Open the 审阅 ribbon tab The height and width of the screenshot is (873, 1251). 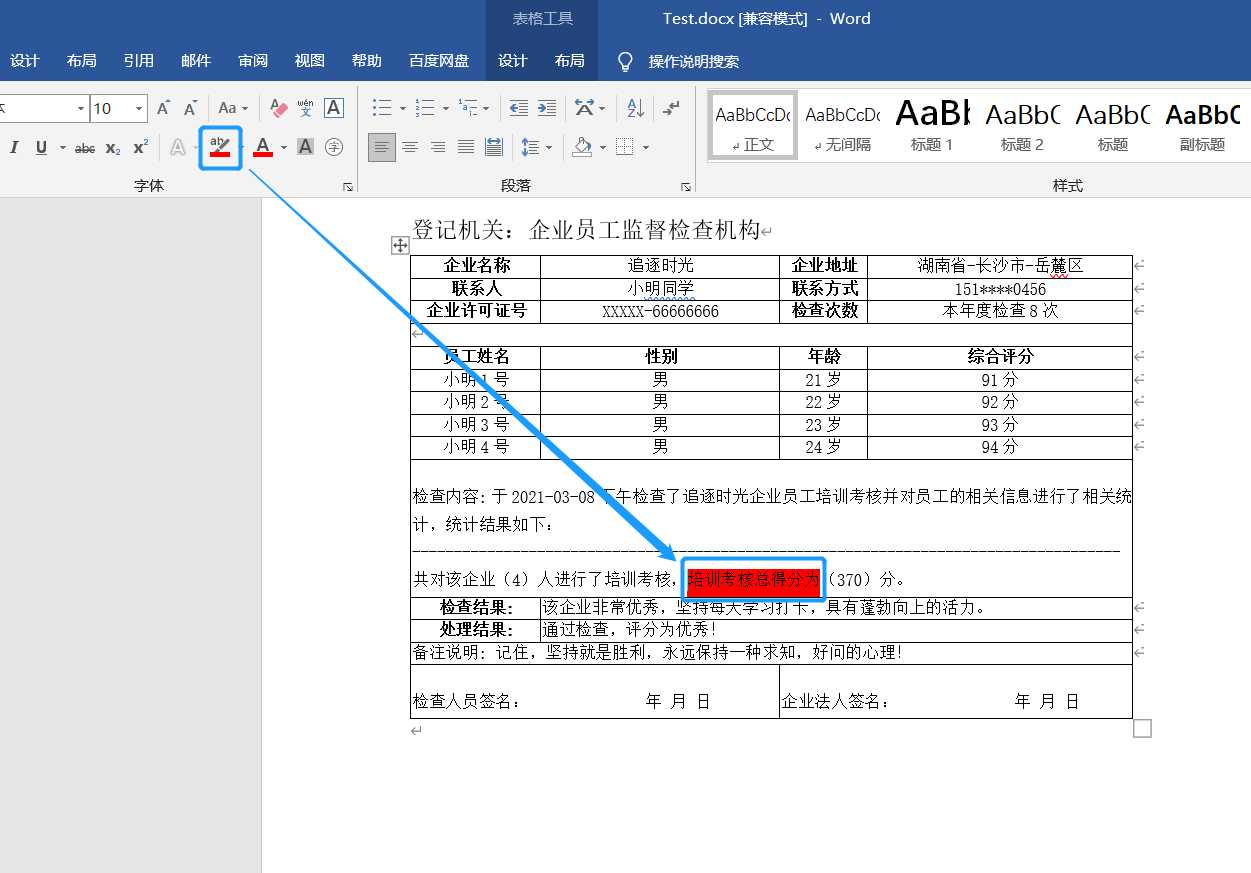253,61
